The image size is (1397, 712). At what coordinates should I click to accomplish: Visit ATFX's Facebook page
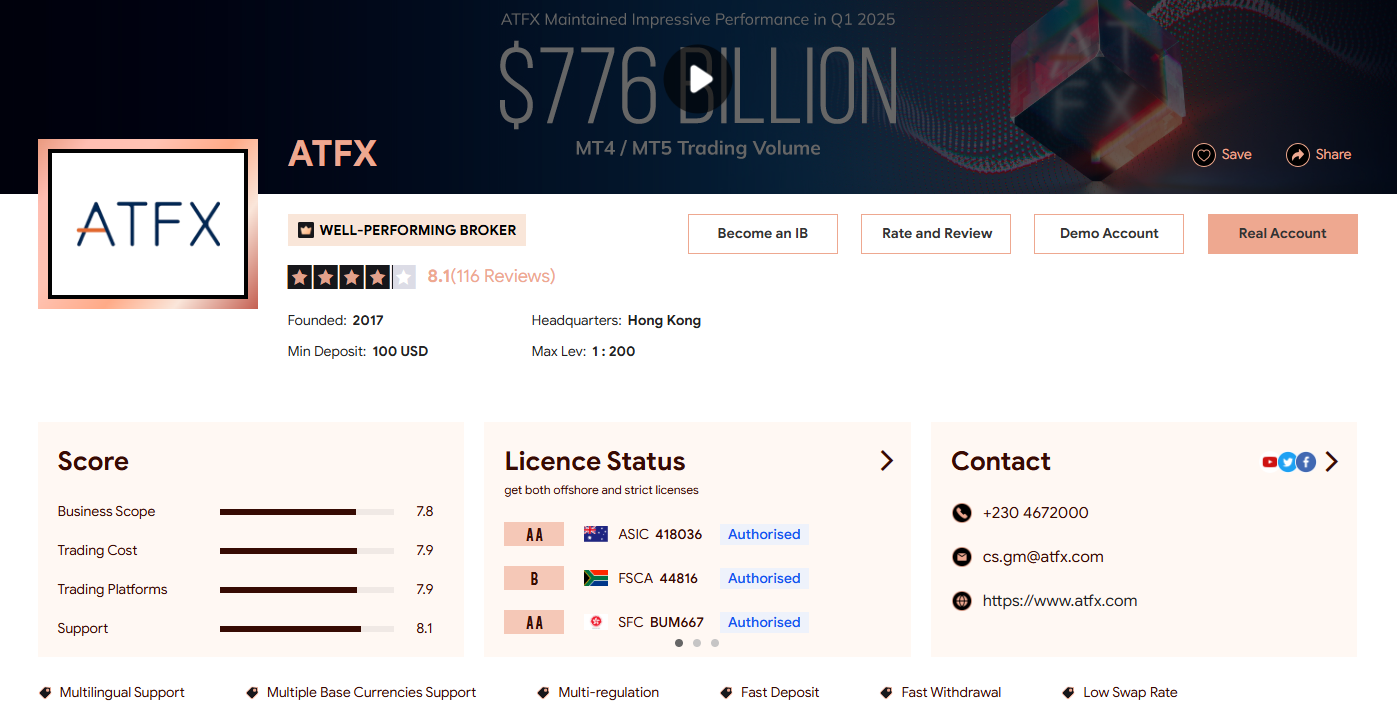point(1306,461)
